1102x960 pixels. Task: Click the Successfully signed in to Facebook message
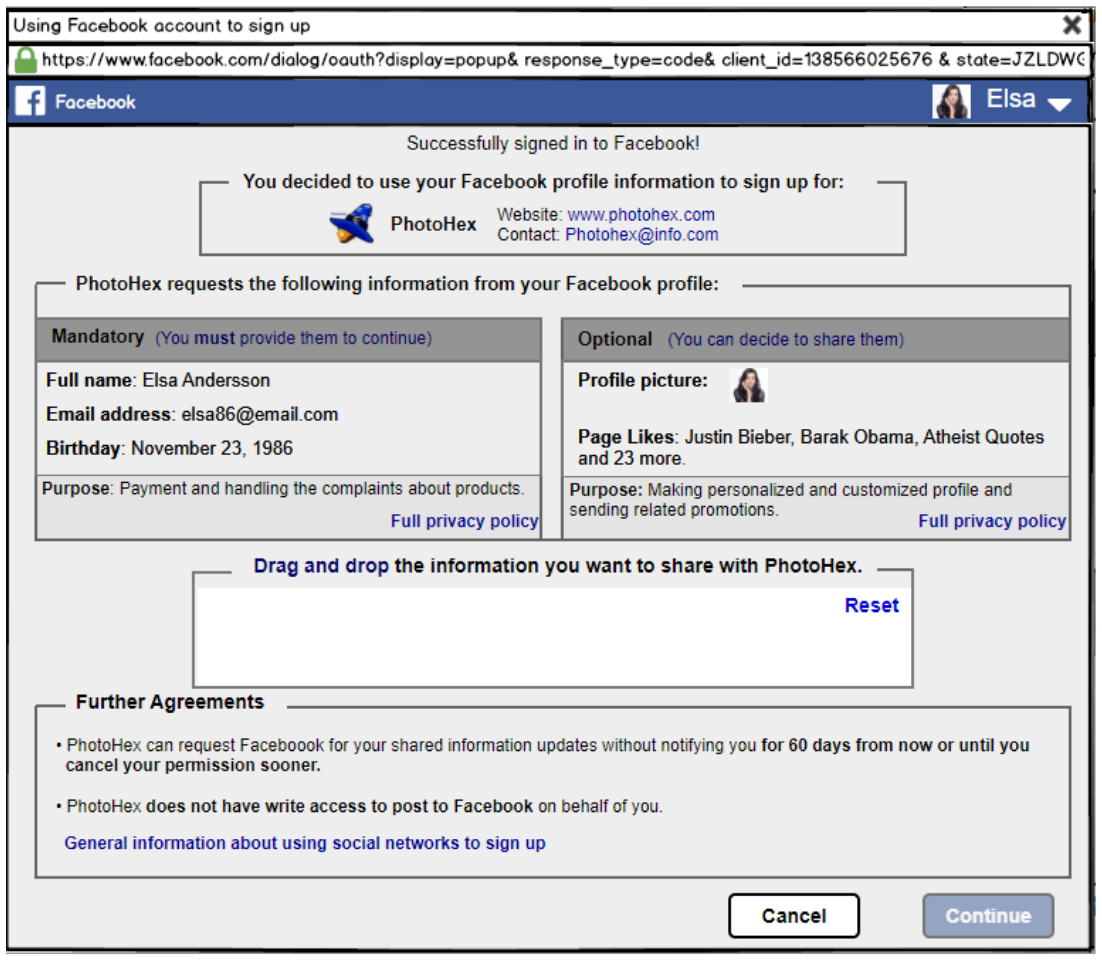click(553, 143)
